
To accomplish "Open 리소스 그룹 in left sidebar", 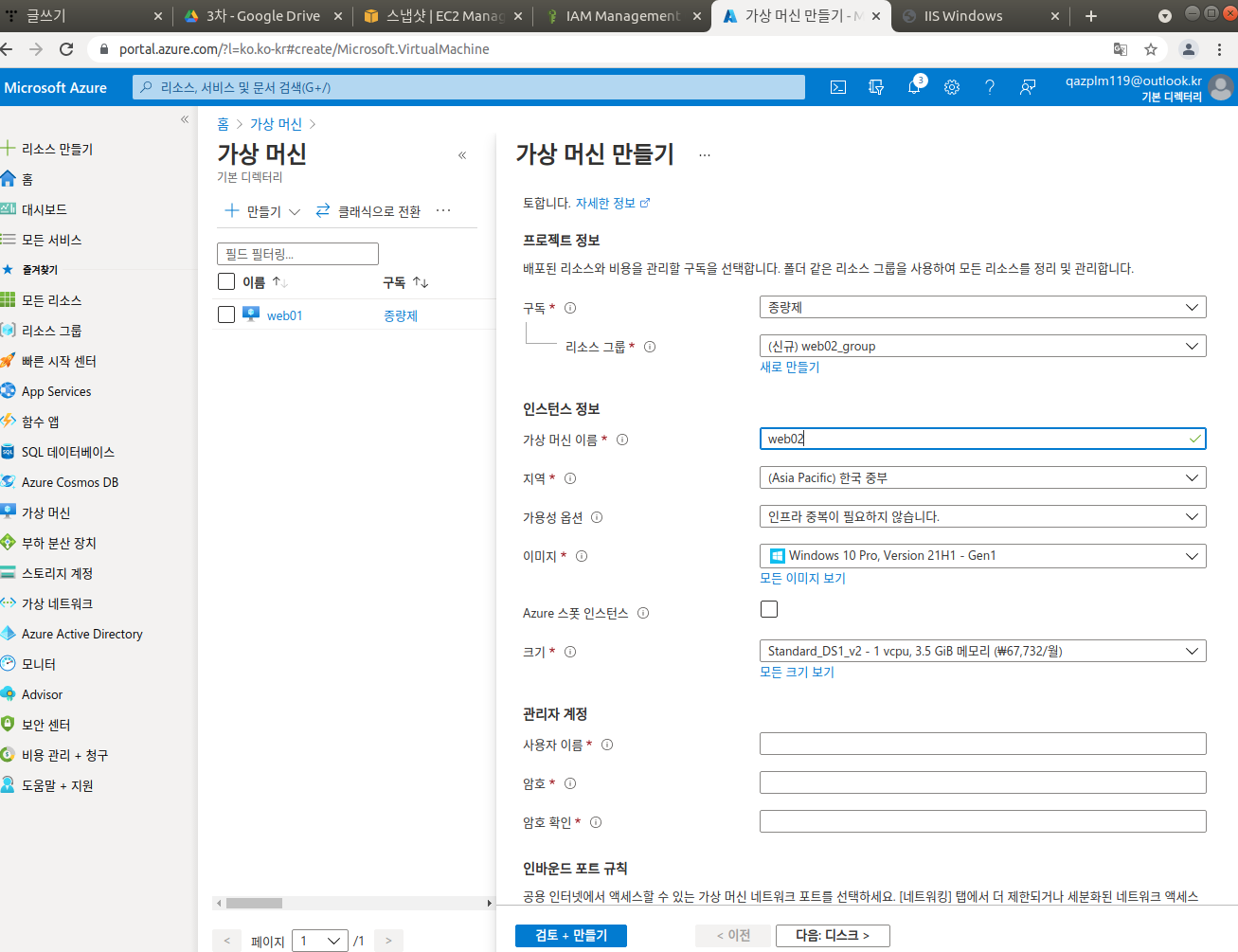I will coord(51,331).
